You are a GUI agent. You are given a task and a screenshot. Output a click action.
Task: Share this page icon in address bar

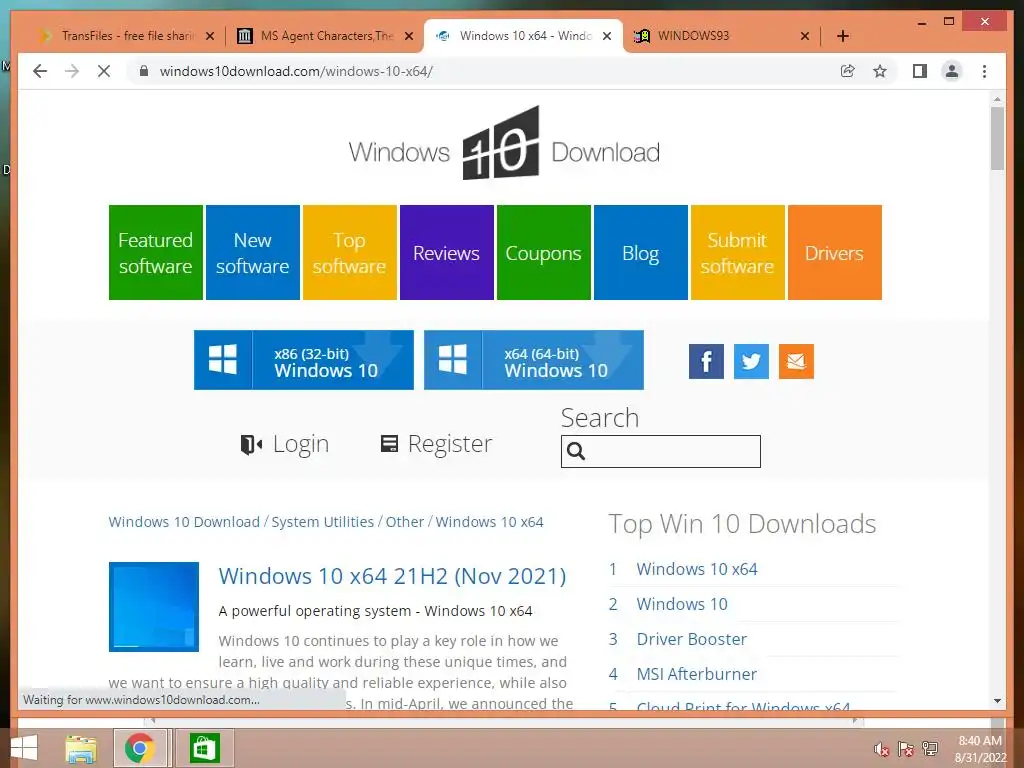[x=848, y=71]
